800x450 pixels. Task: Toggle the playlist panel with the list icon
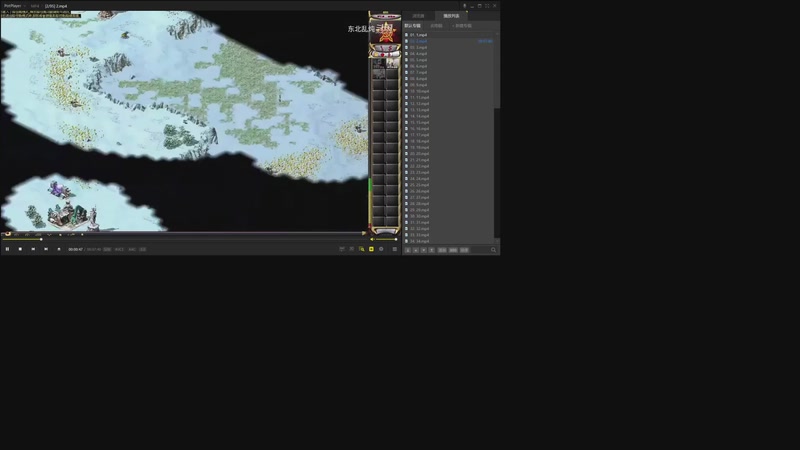394,249
